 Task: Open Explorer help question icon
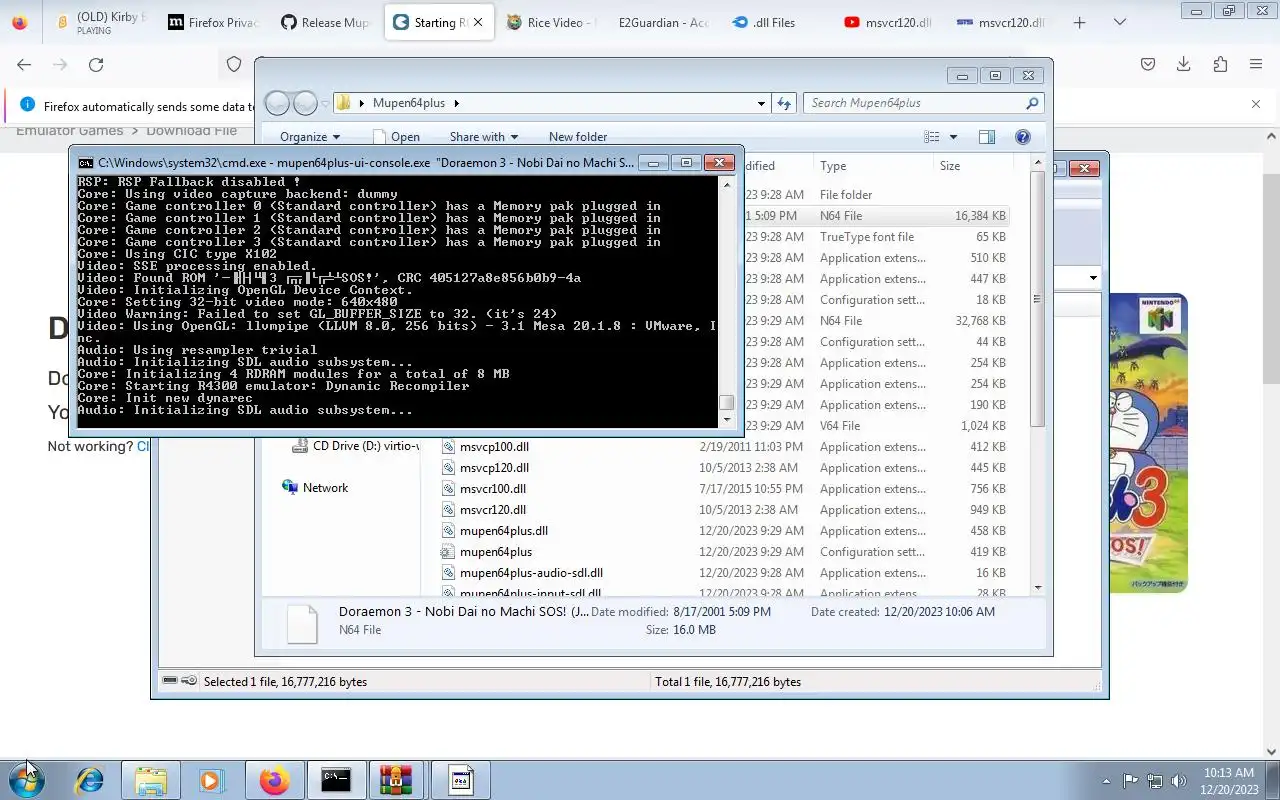coord(1023,137)
